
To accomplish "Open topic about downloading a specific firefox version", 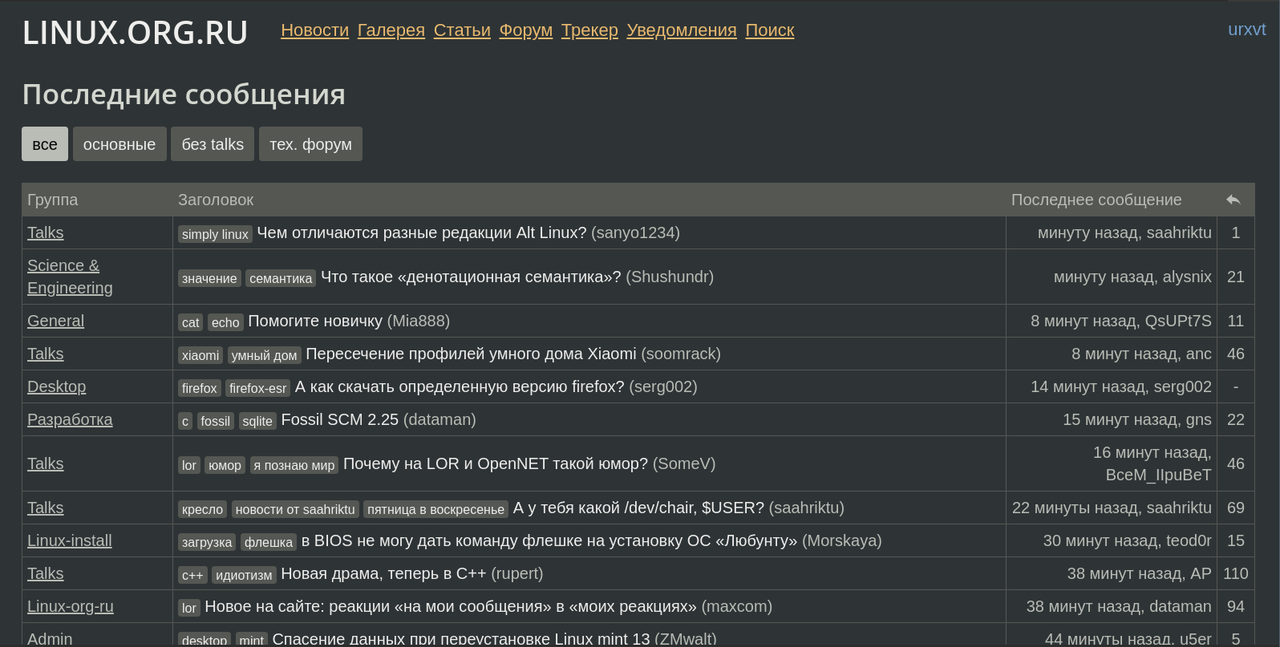I will (x=460, y=387).
